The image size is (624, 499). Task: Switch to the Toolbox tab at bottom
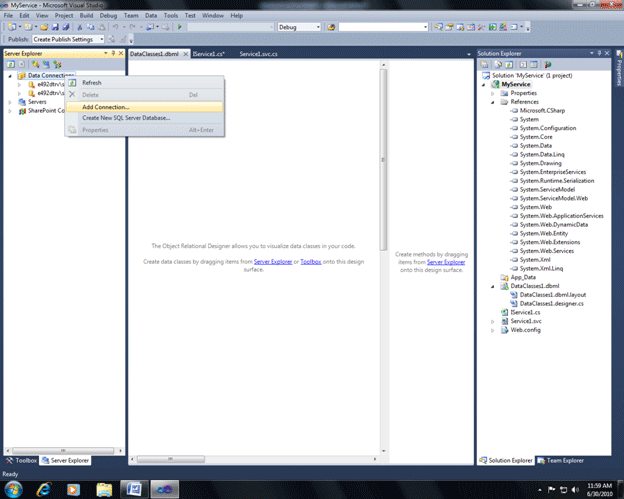(x=21, y=460)
